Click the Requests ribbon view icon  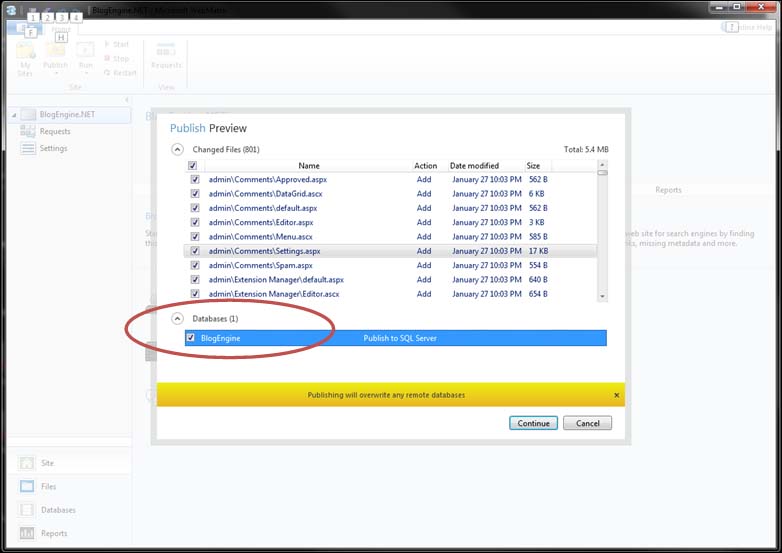coord(166,51)
